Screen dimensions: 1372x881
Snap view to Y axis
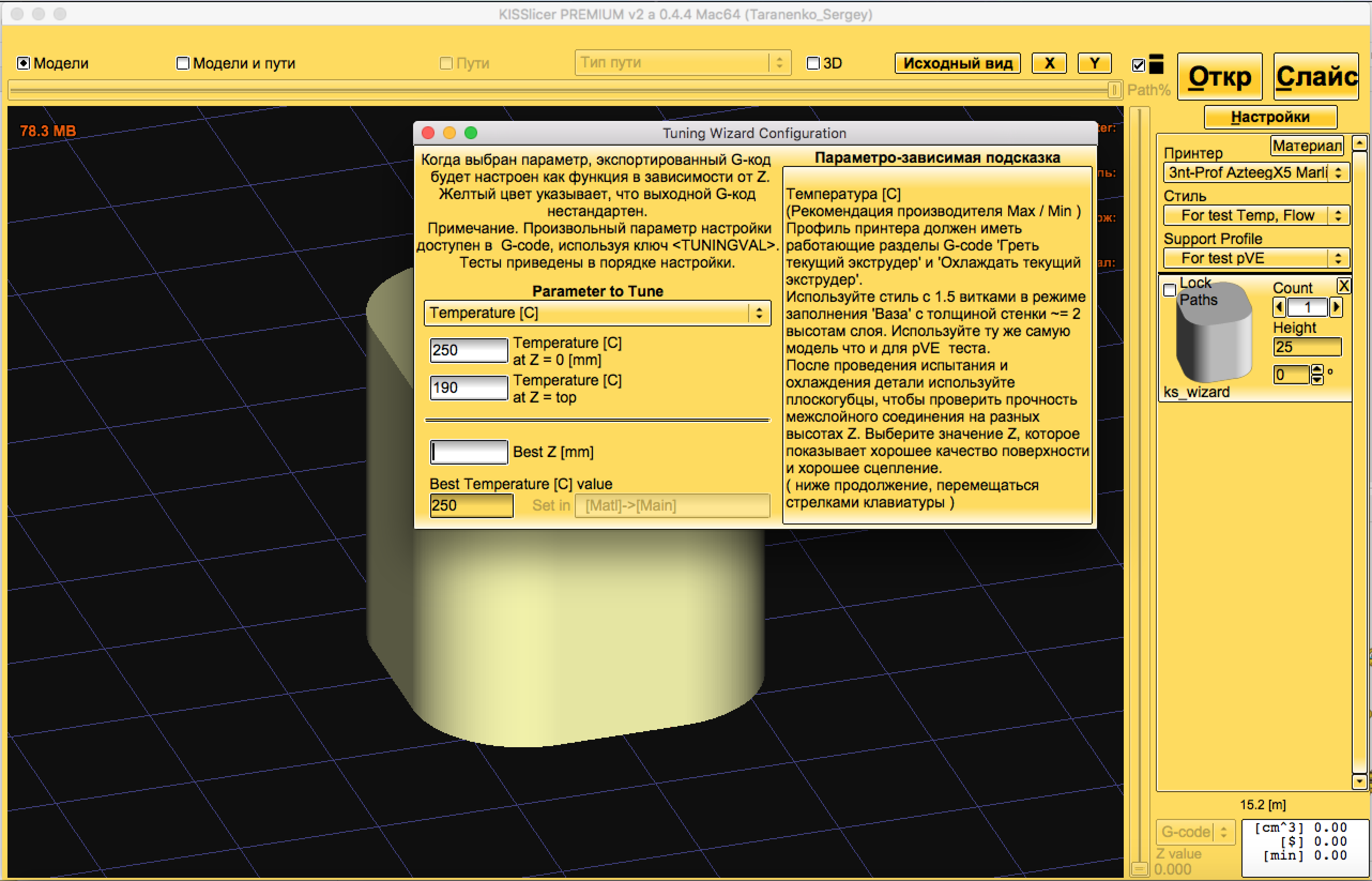[x=1094, y=63]
